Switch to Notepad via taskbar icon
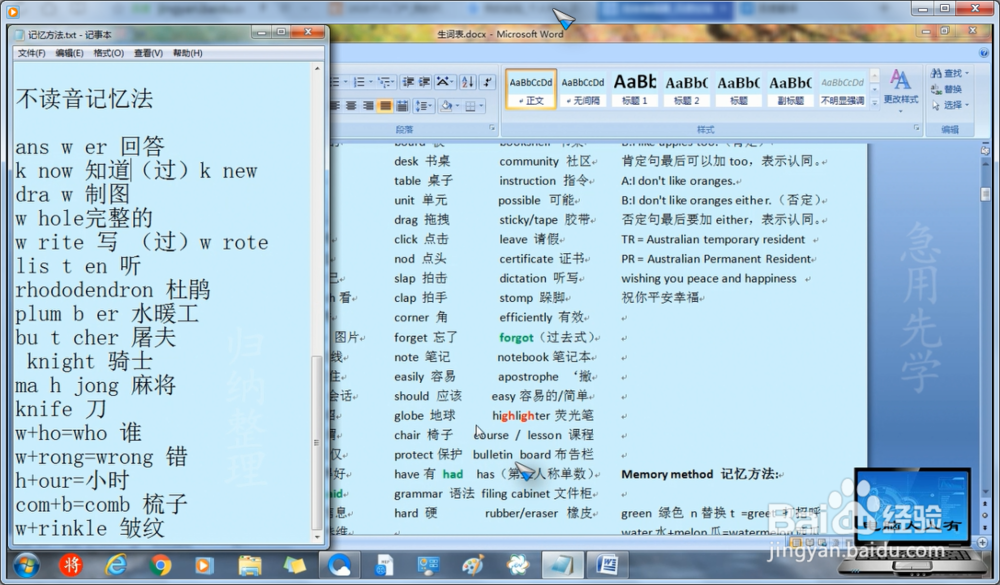Screen dimensions: 1000x585 coord(562,565)
